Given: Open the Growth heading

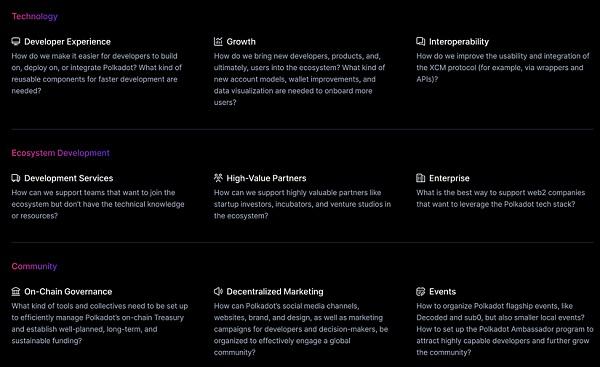Looking at the screenshot, I should coord(241,42).
